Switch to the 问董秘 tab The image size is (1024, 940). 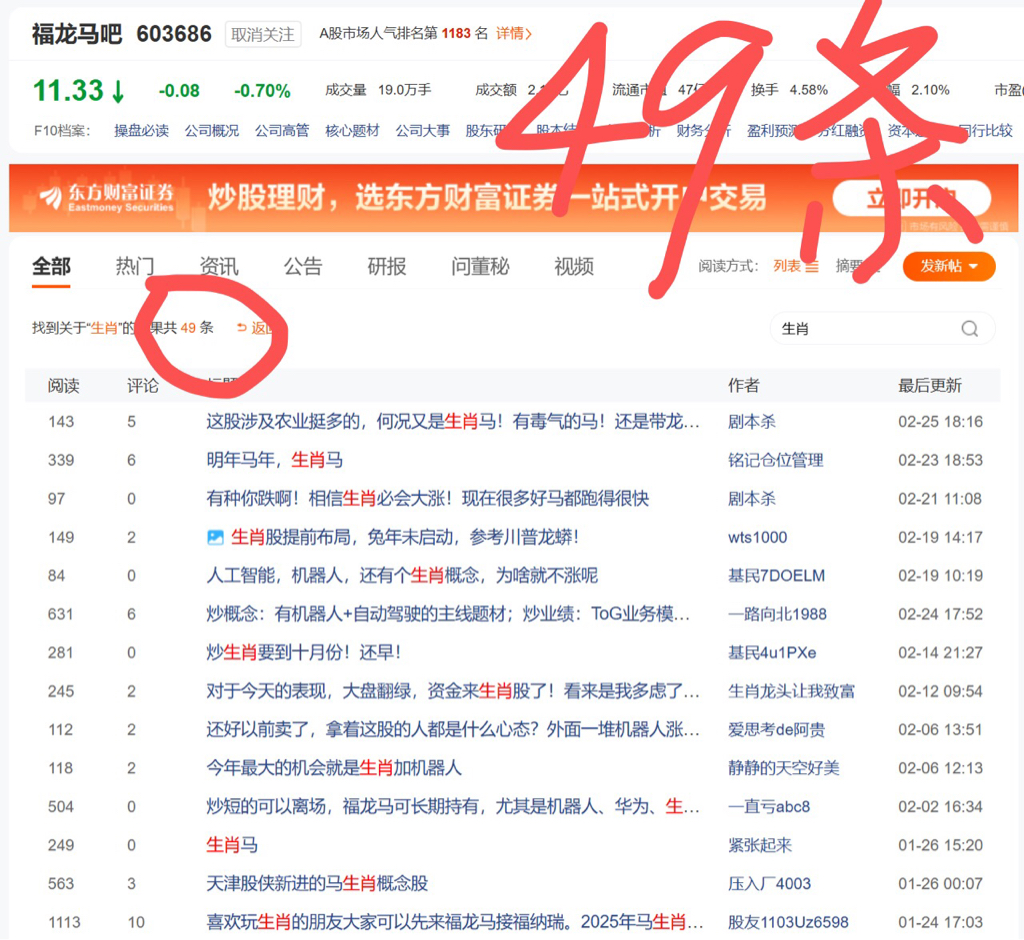tap(480, 267)
